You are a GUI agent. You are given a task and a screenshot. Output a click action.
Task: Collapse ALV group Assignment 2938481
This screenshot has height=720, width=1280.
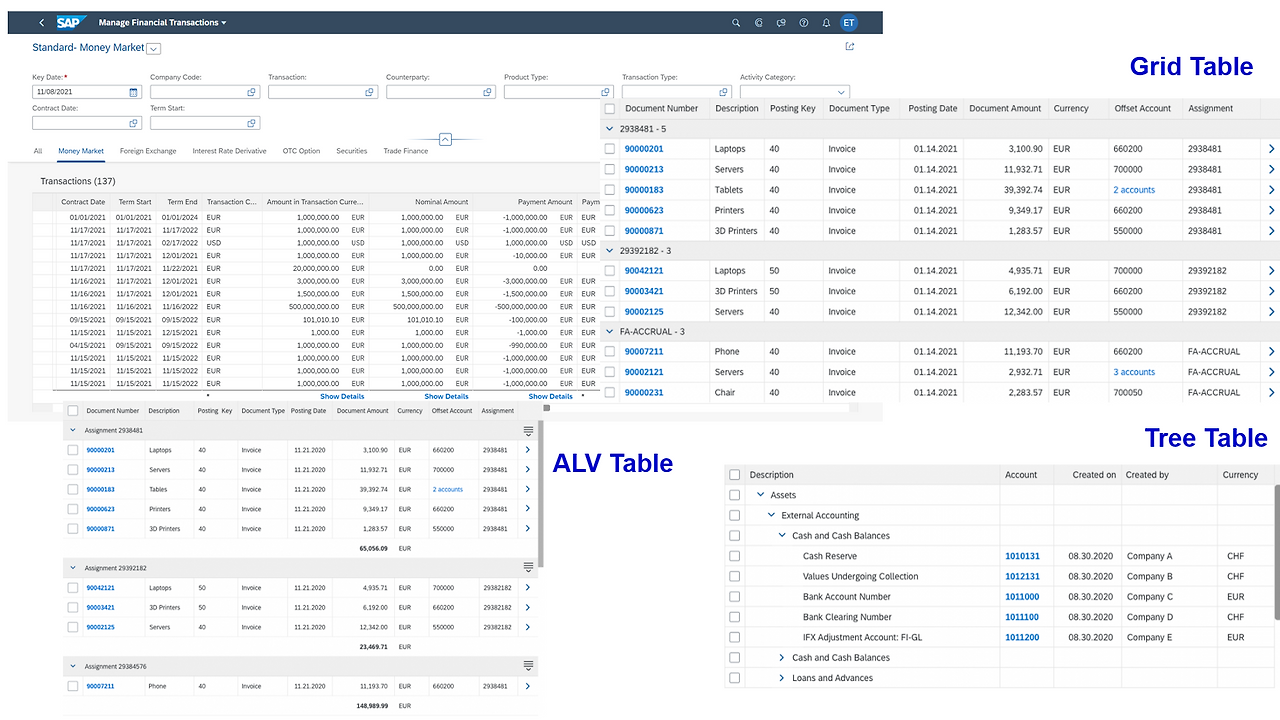[73, 431]
